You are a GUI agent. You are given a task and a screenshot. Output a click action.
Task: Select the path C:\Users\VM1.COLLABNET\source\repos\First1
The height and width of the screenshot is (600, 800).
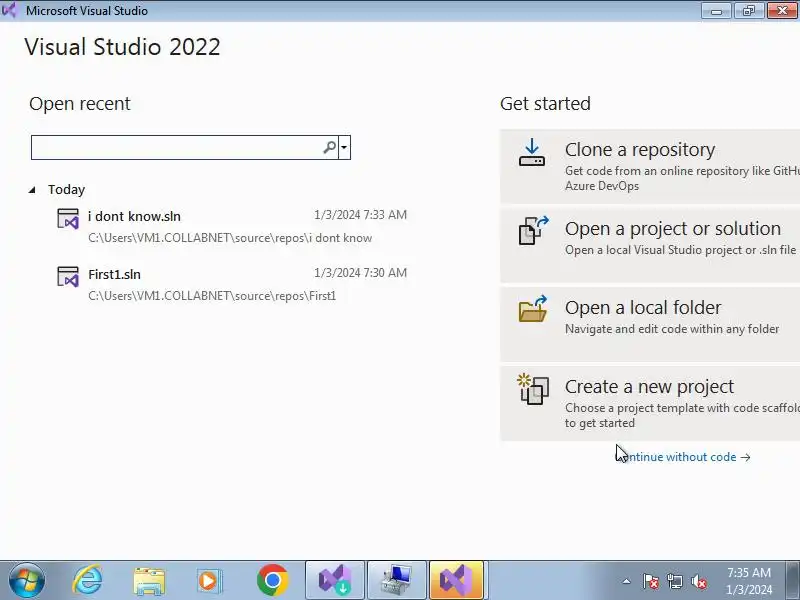pos(212,296)
